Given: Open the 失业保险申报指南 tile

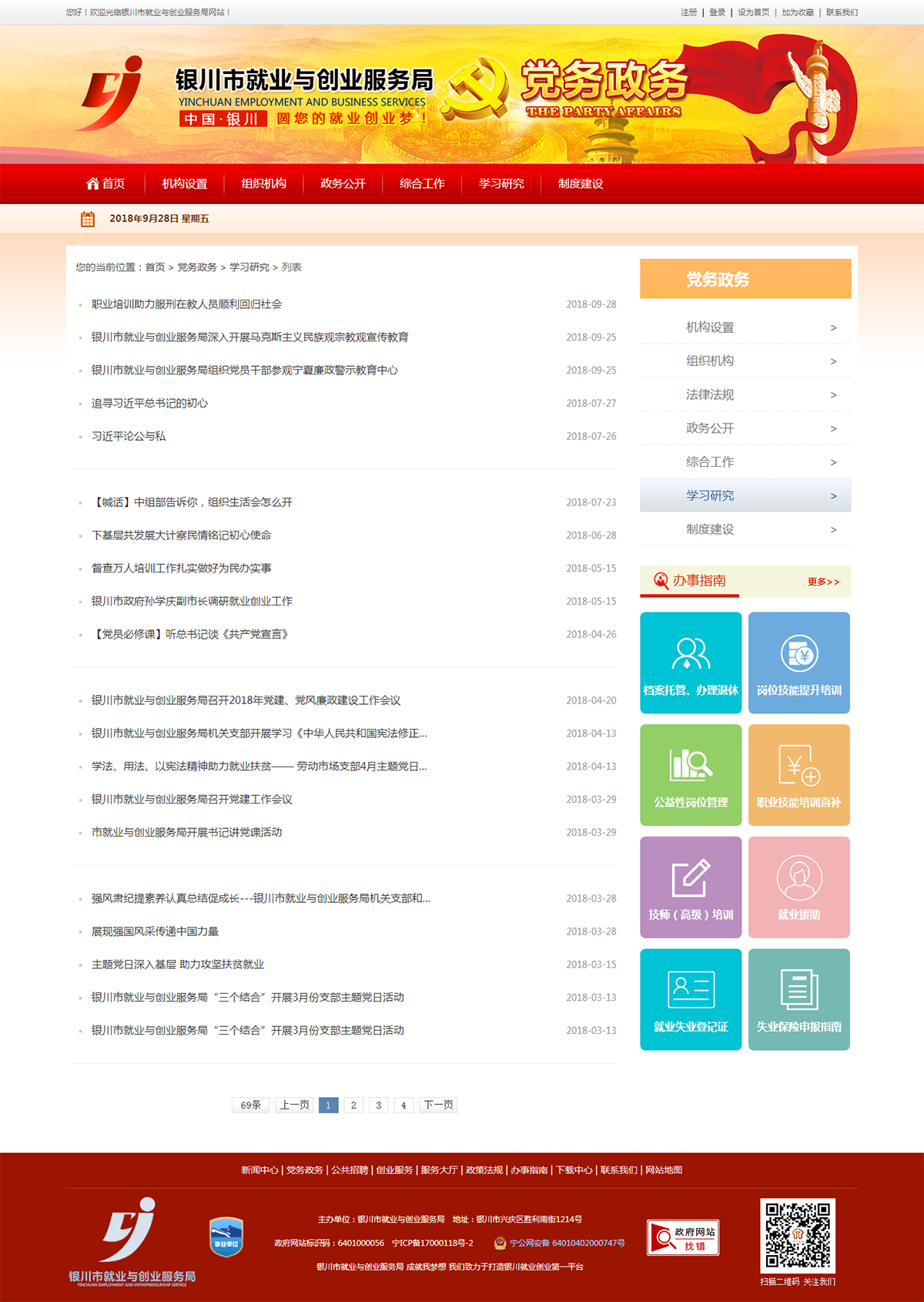Looking at the screenshot, I should pos(798,999).
